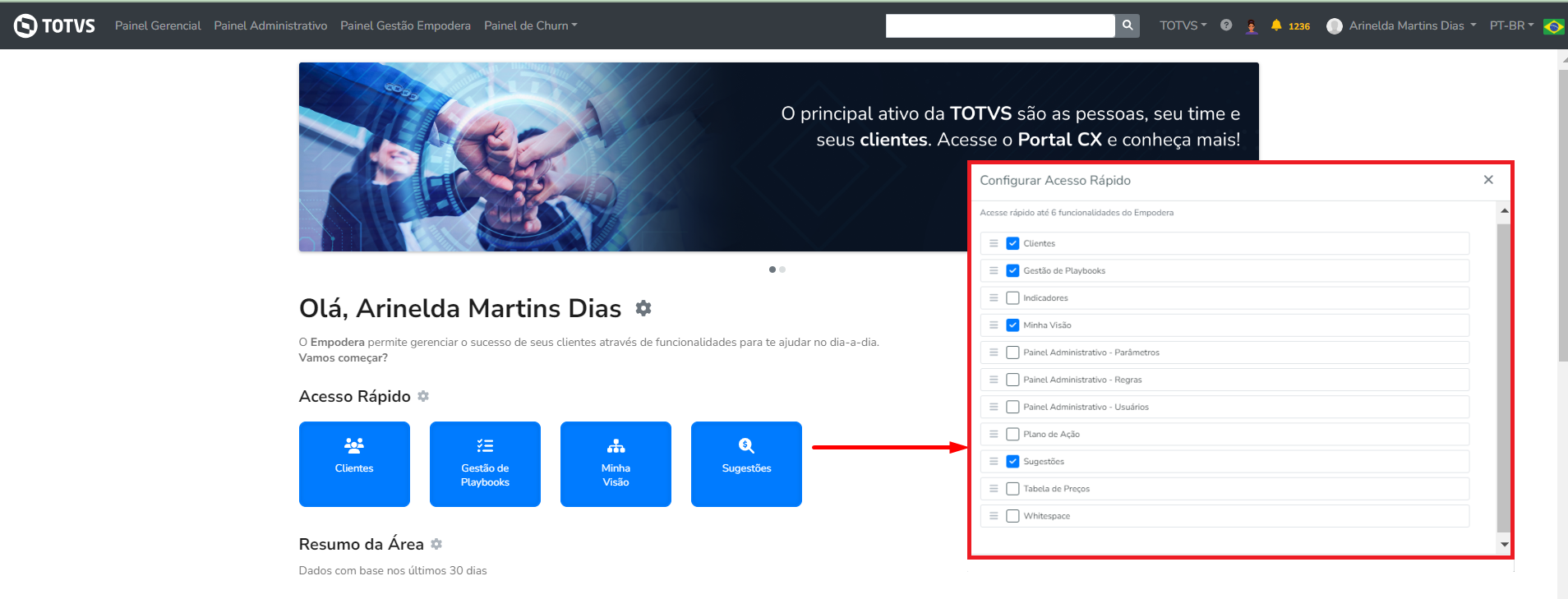Click the drag handle for Plano de Ação

(x=994, y=434)
